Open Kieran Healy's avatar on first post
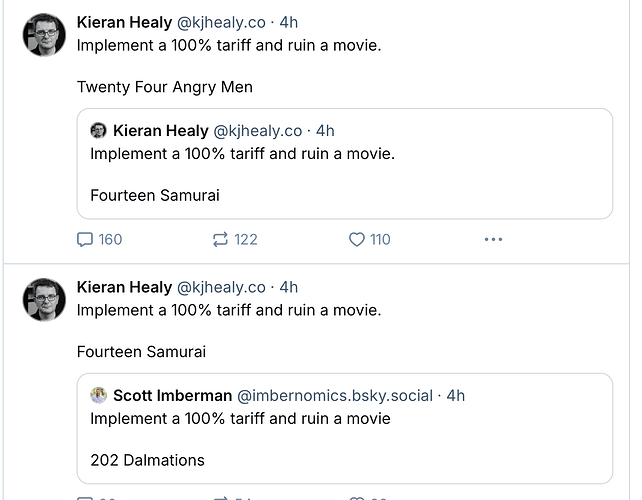The height and width of the screenshot is (500, 642). click(44, 35)
